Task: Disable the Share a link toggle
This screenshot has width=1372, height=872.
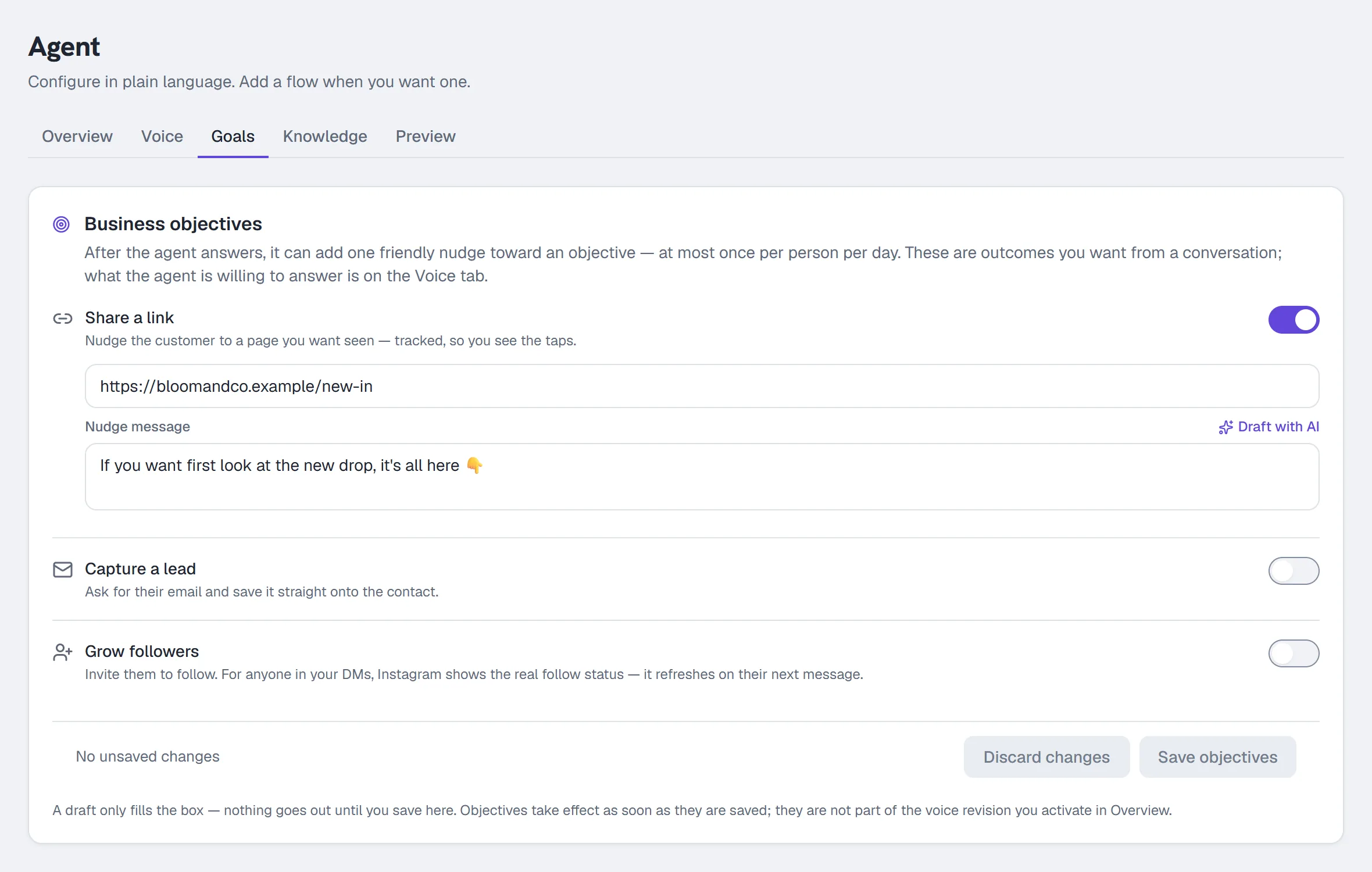Action: [x=1294, y=320]
